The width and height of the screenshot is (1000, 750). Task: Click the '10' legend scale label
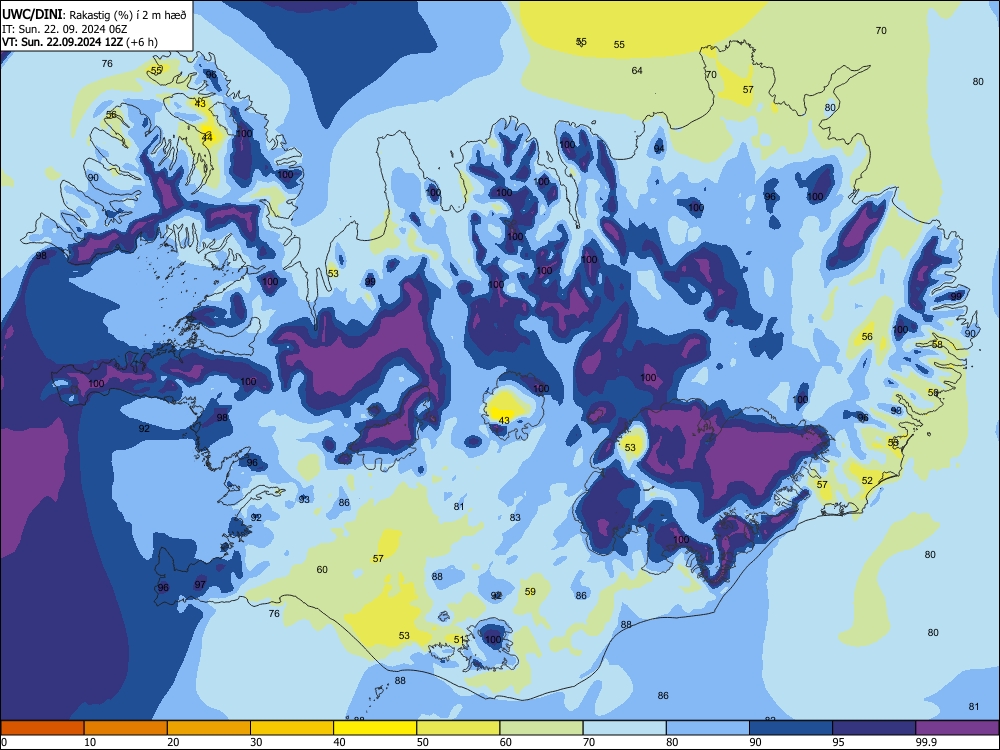click(90, 742)
